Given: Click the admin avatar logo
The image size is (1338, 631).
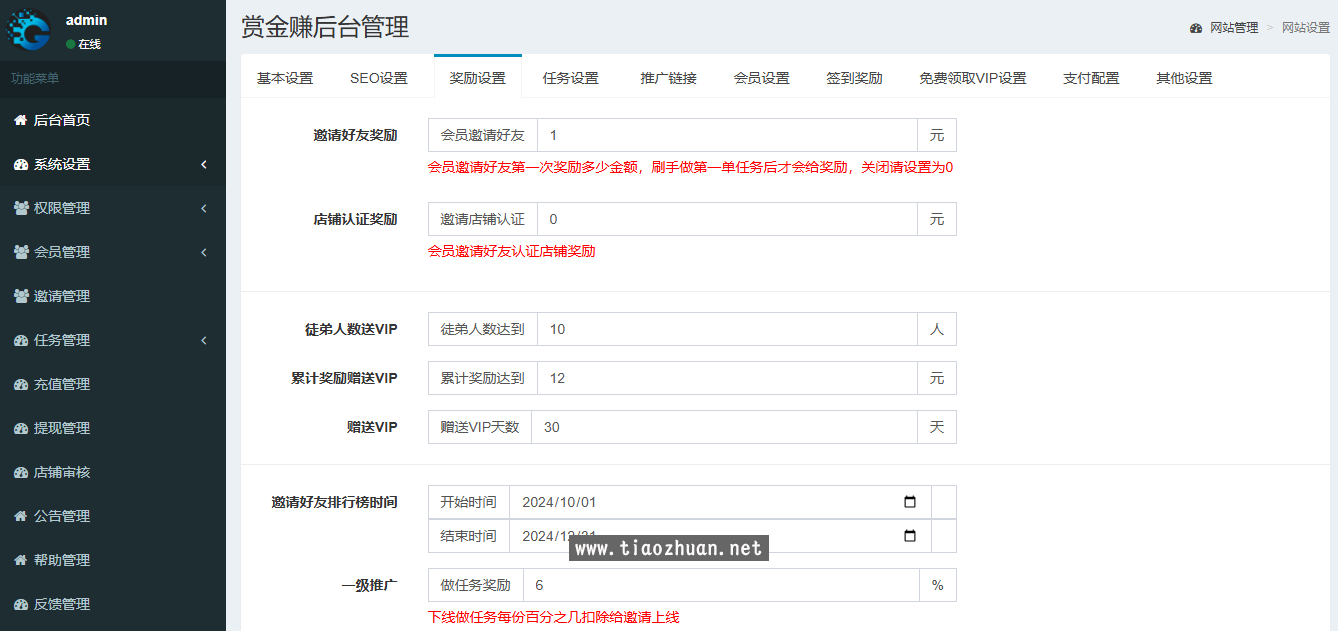Looking at the screenshot, I should (x=29, y=30).
